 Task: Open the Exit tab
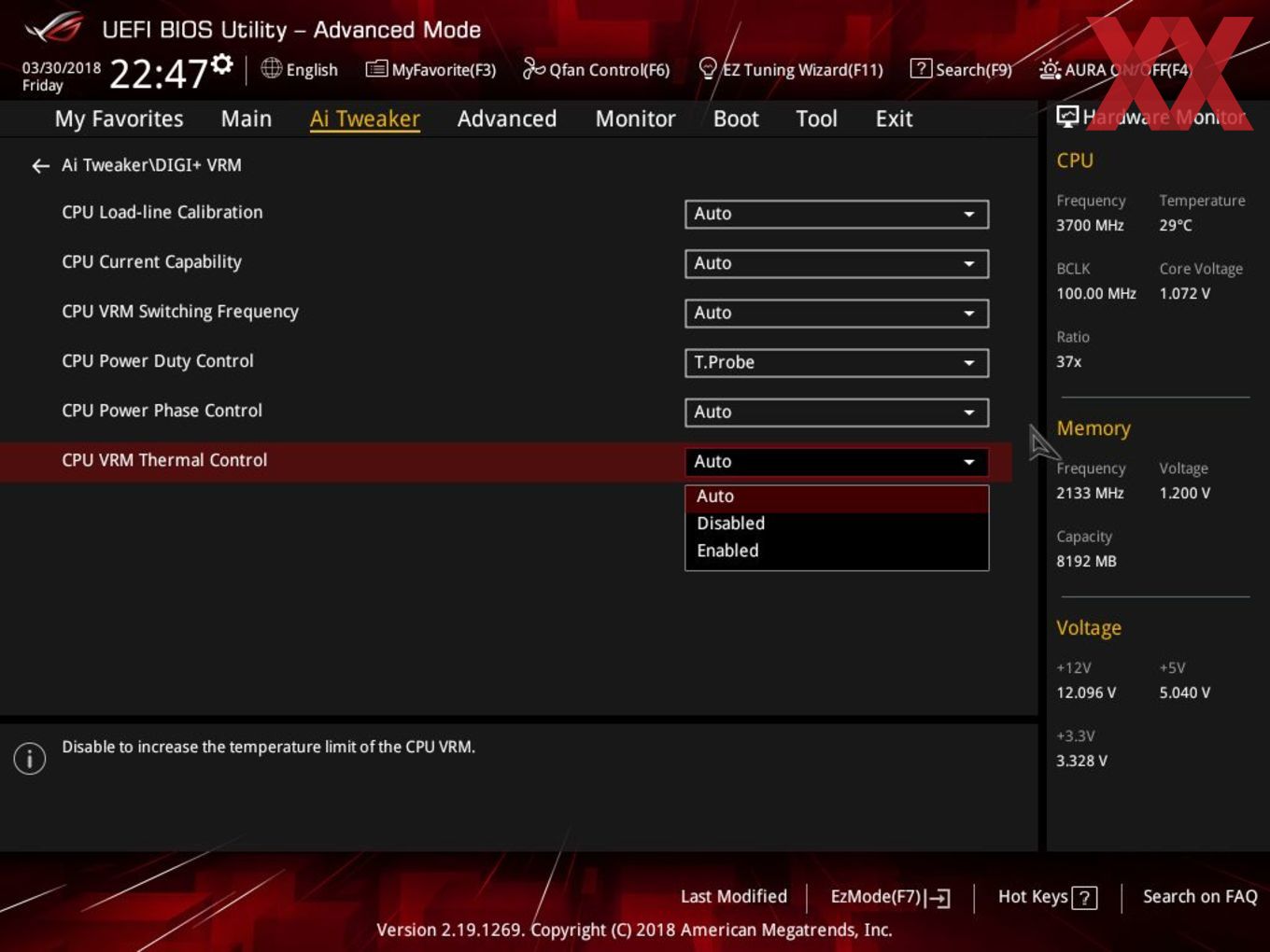[894, 119]
